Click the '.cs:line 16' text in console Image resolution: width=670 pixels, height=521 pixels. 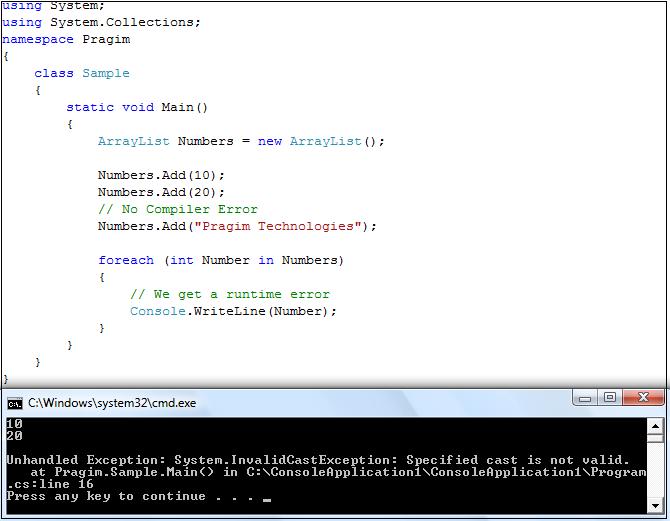(x=50, y=484)
